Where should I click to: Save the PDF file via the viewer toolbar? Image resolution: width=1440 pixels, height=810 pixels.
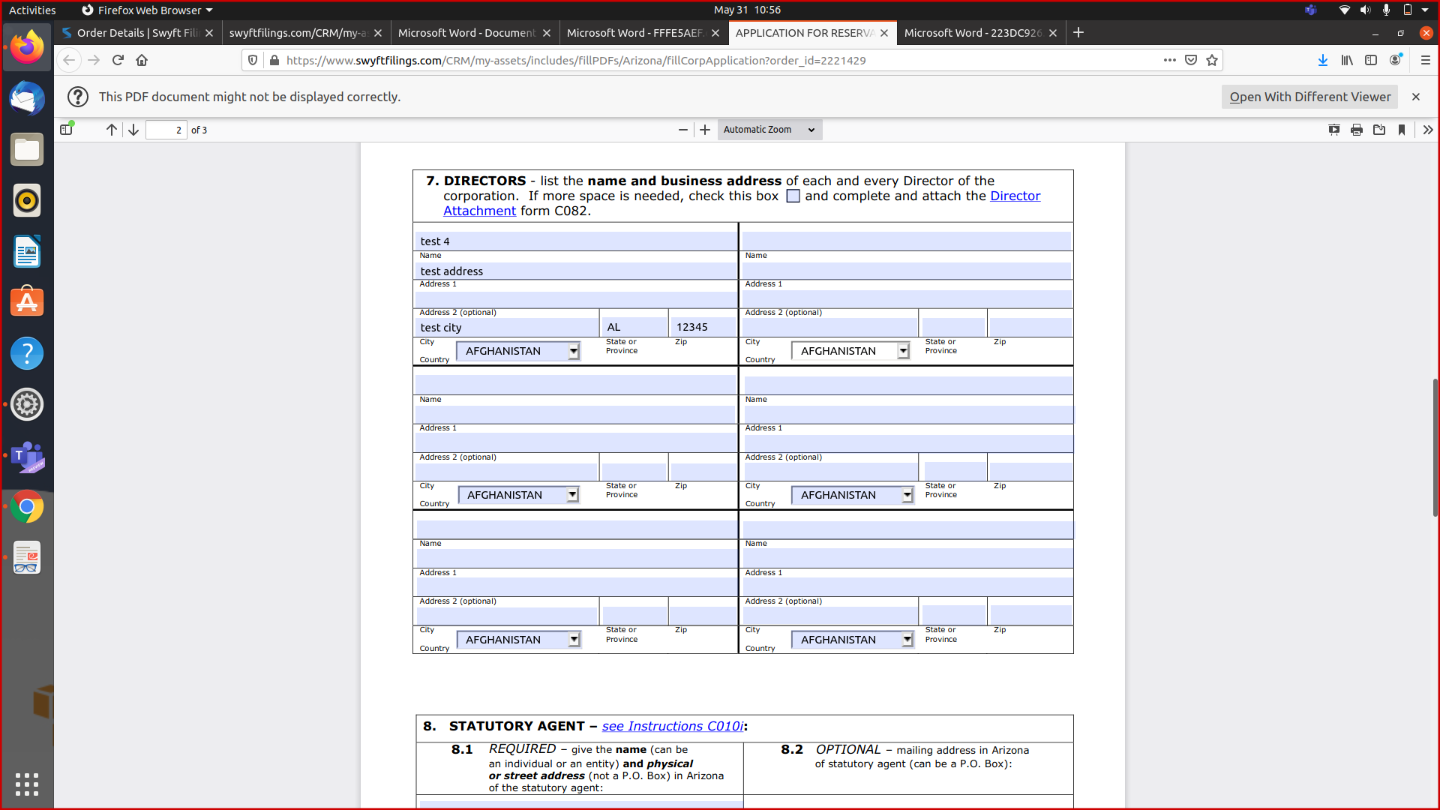coord(1379,130)
